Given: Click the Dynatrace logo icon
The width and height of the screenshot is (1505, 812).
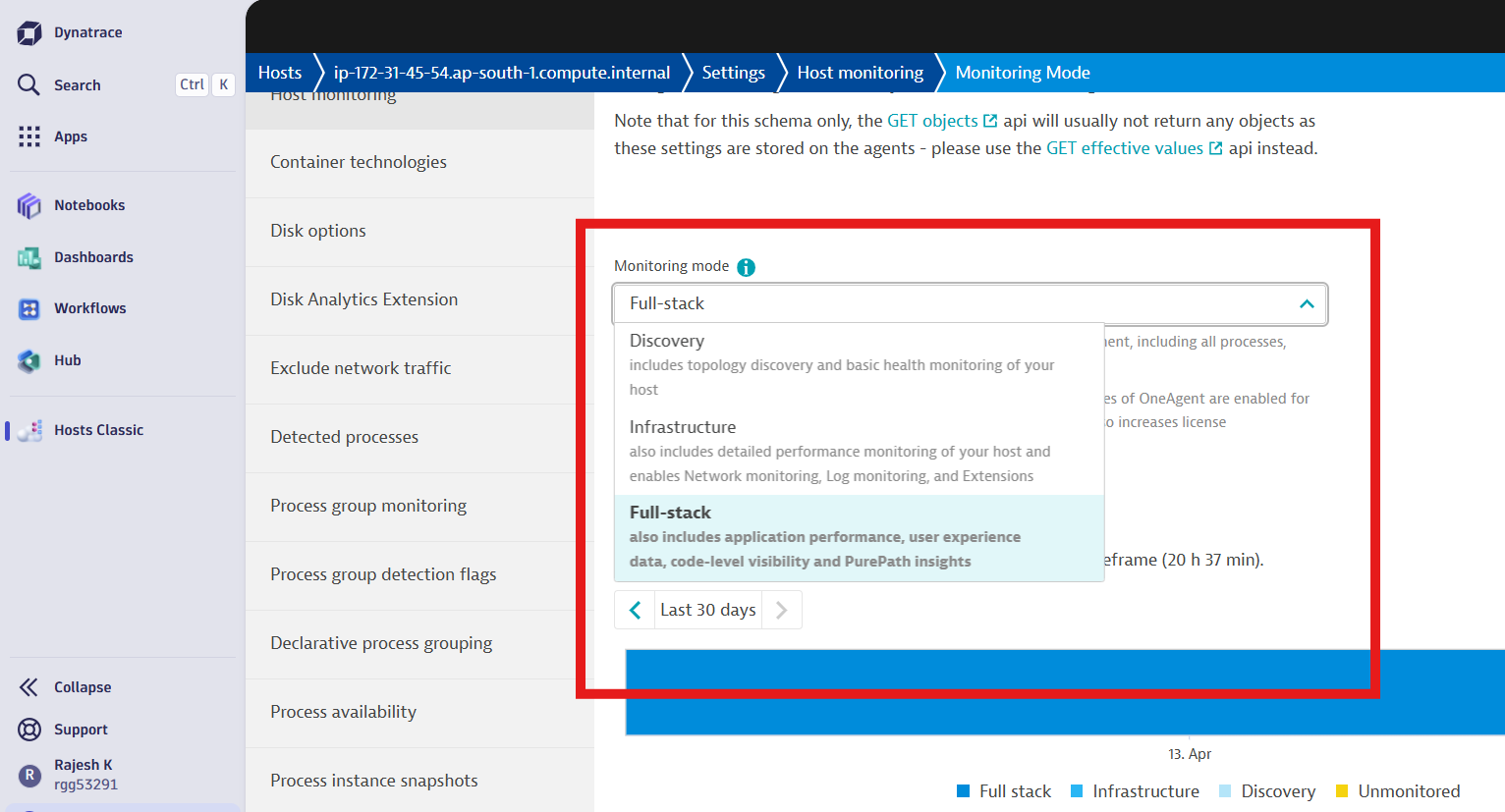Looking at the screenshot, I should tap(29, 32).
